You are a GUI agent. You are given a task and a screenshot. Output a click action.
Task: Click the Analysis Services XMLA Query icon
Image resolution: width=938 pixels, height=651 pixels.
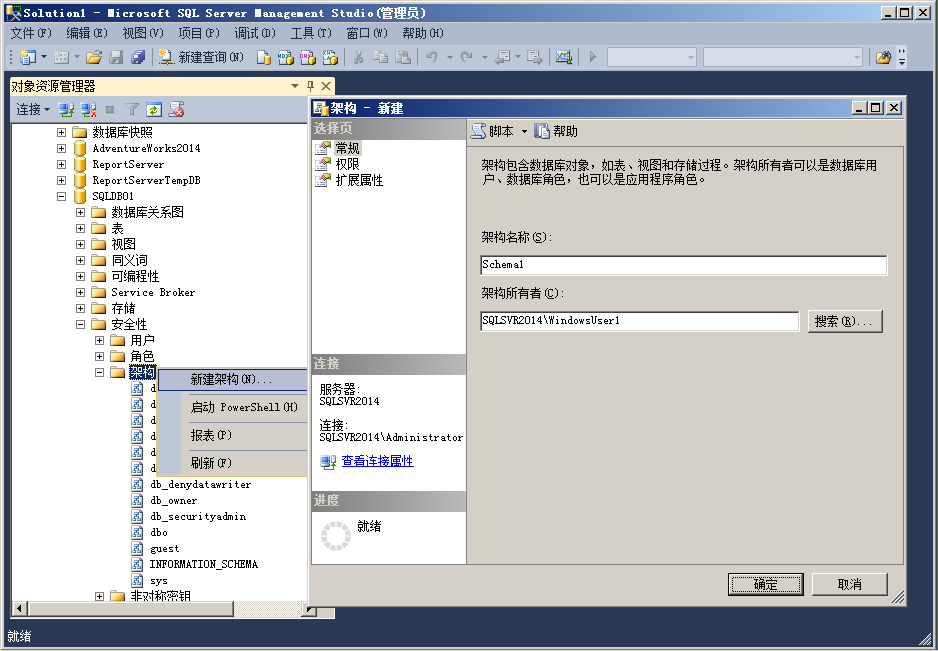point(330,57)
